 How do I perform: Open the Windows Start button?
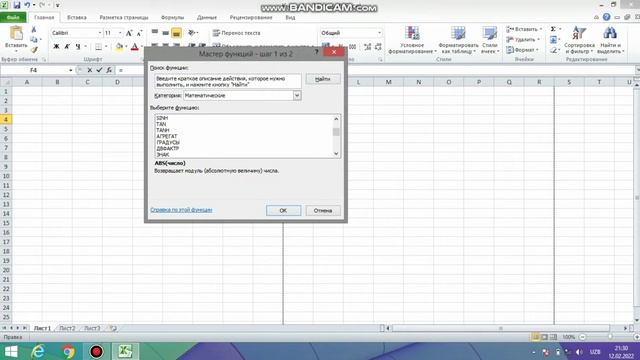point(11,351)
